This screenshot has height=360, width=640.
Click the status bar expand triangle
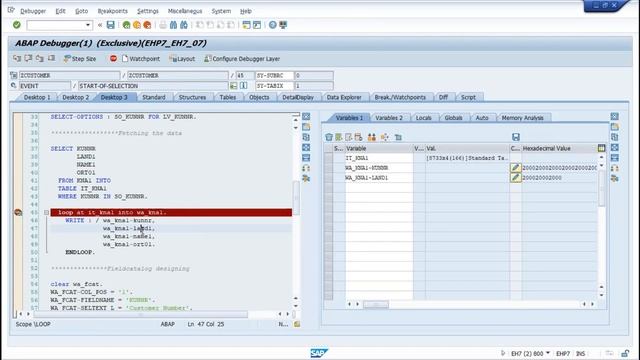(503, 353)
